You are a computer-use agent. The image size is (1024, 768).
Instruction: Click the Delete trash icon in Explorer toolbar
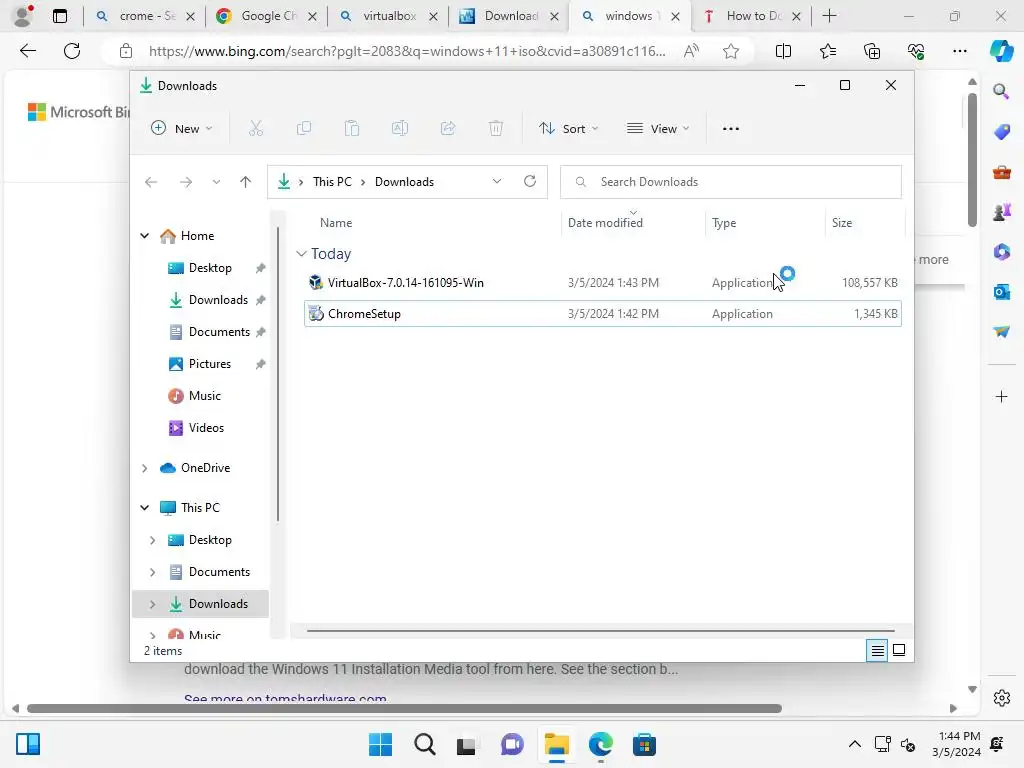coord(496,129)
